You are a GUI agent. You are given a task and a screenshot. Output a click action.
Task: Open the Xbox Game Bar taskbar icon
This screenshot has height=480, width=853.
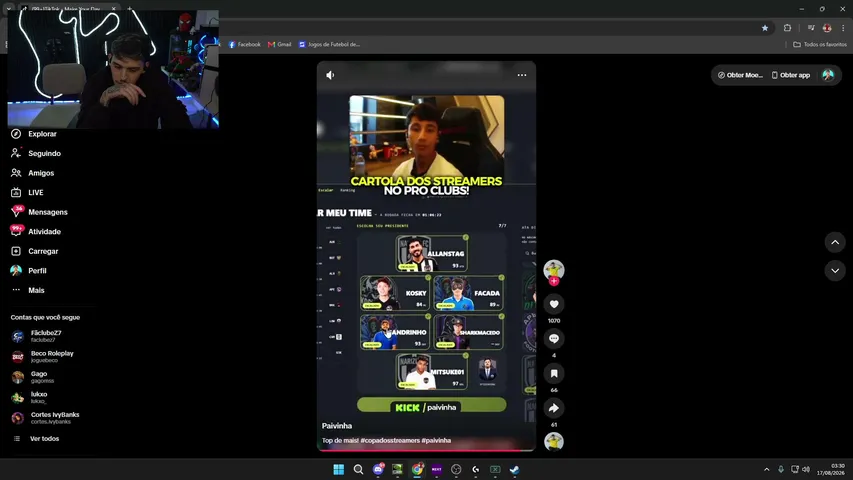pyautogui.click(x=495, y=469)
